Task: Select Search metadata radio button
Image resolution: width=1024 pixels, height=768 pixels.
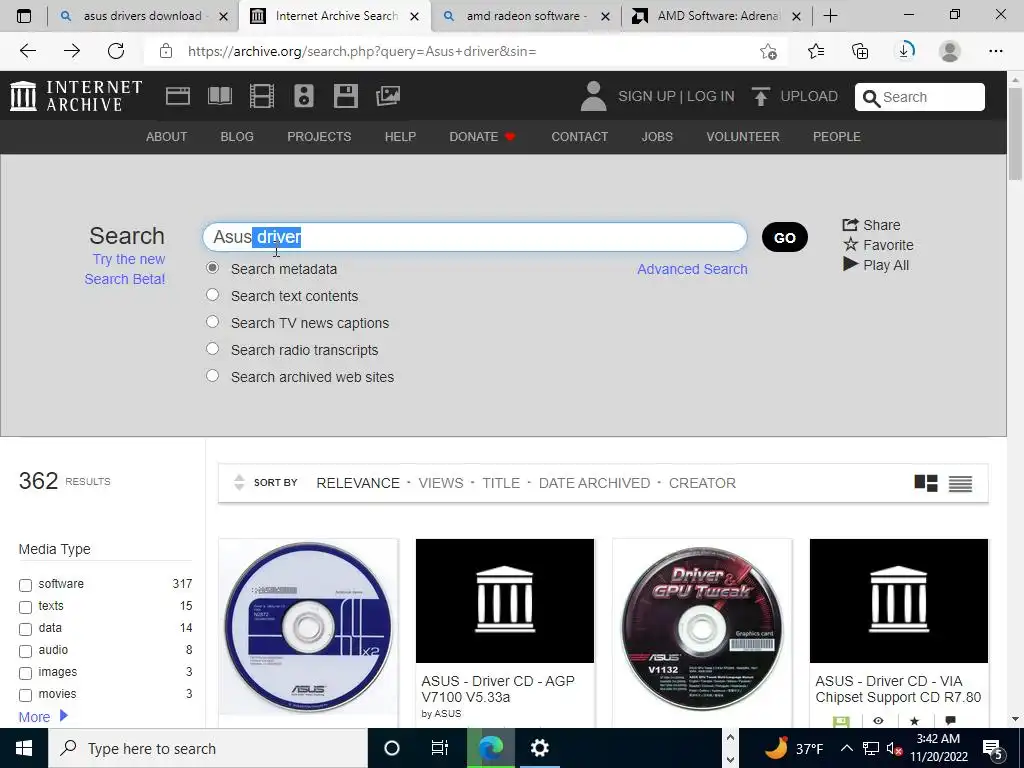Action: point(212,268)
